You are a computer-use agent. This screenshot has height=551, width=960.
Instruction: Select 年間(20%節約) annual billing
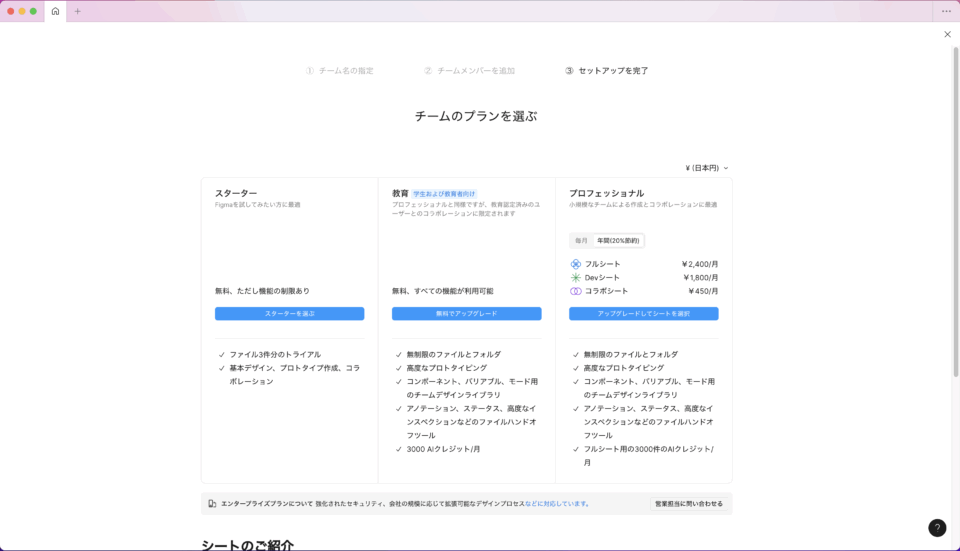click(619, 241)
